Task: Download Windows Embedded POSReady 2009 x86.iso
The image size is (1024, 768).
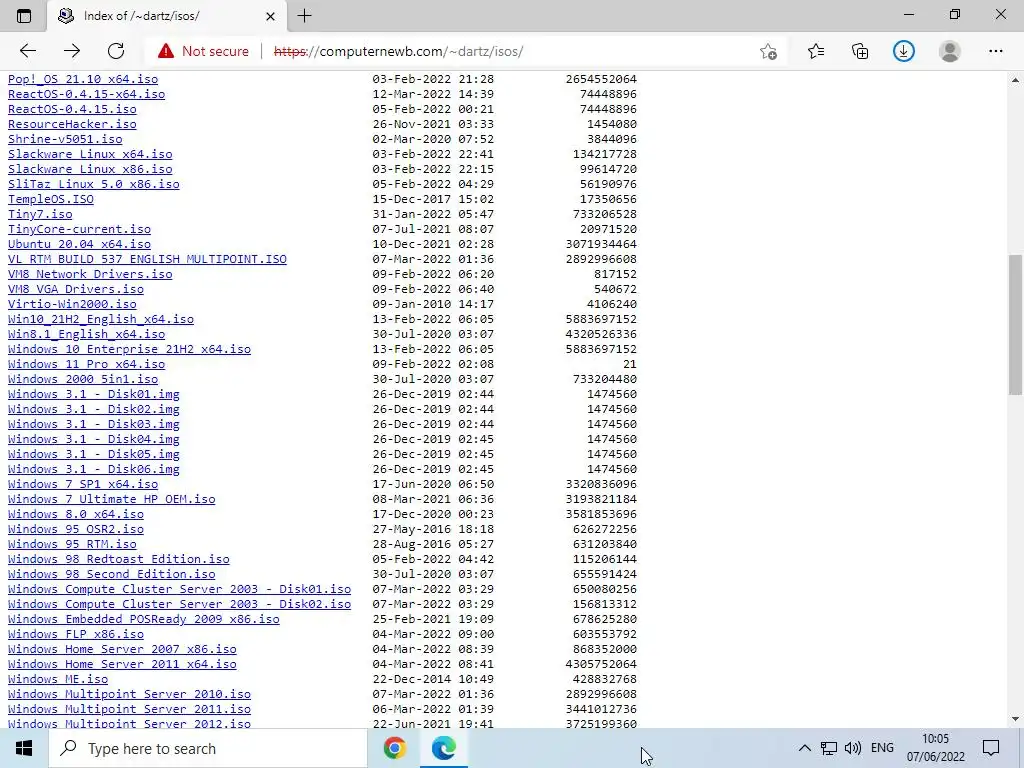Action: (144, 620)
